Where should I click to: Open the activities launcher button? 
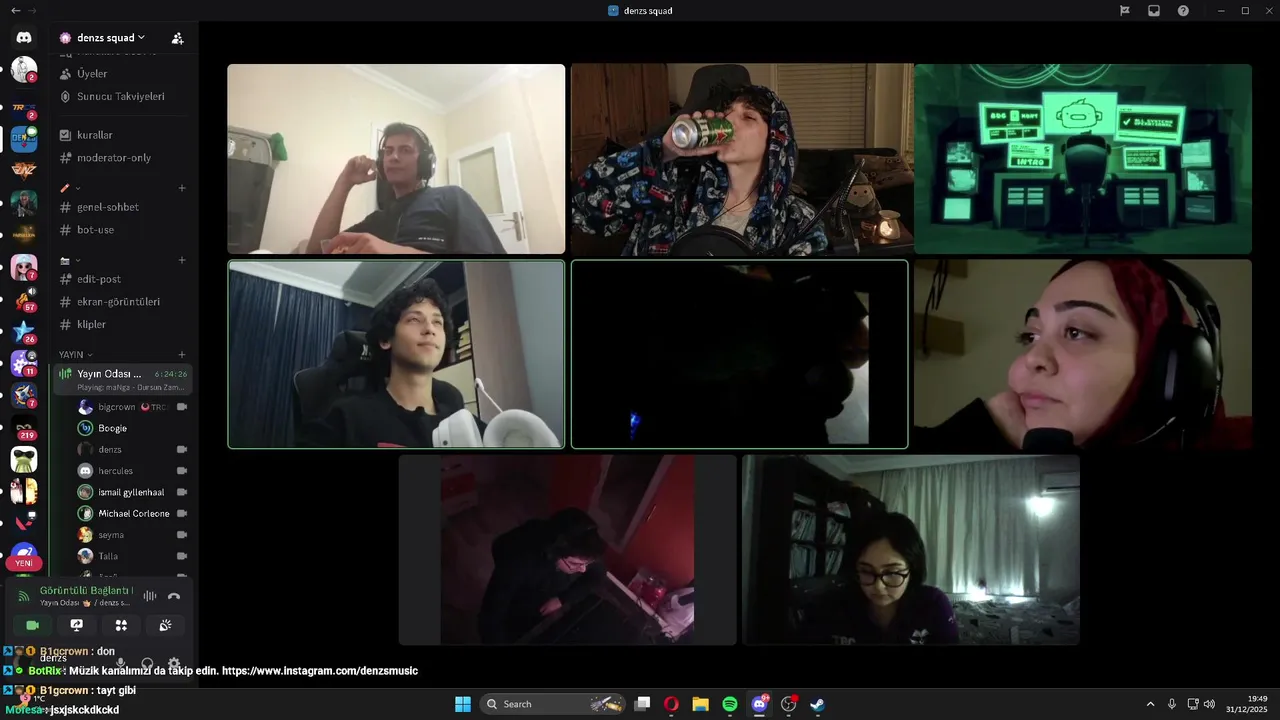[121, 625]
